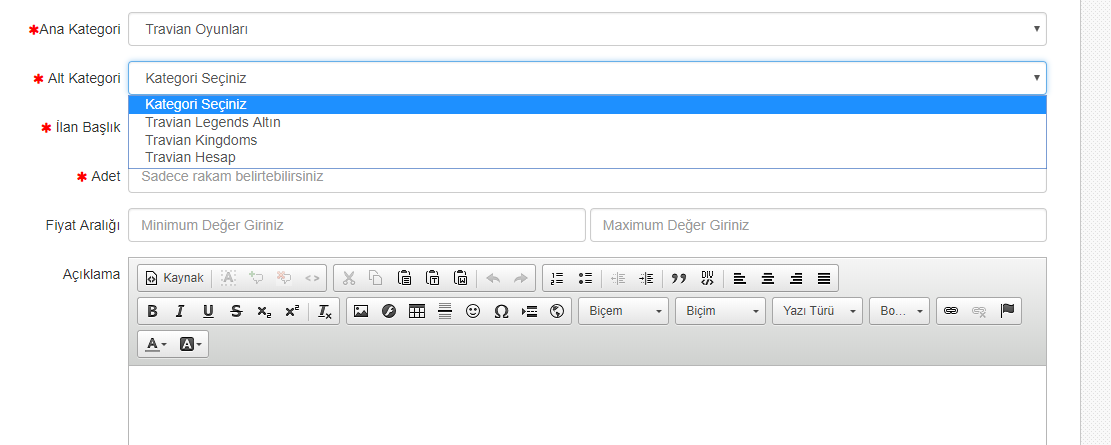Click the redo arrow icon

point(521,278)
